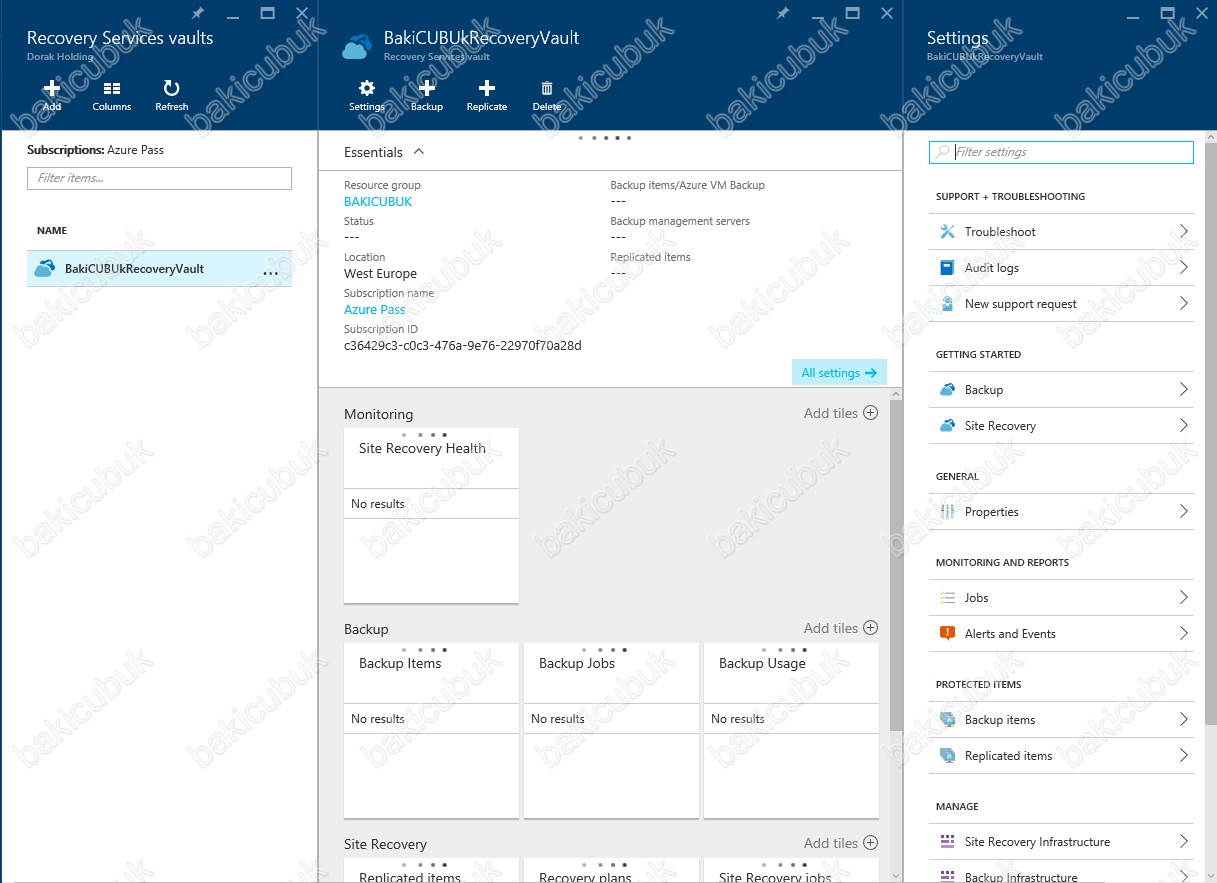Viewport: 1217px width, 883px height.
Task: Open Replicated items under Protected Items
Action: coord(1061,756)
